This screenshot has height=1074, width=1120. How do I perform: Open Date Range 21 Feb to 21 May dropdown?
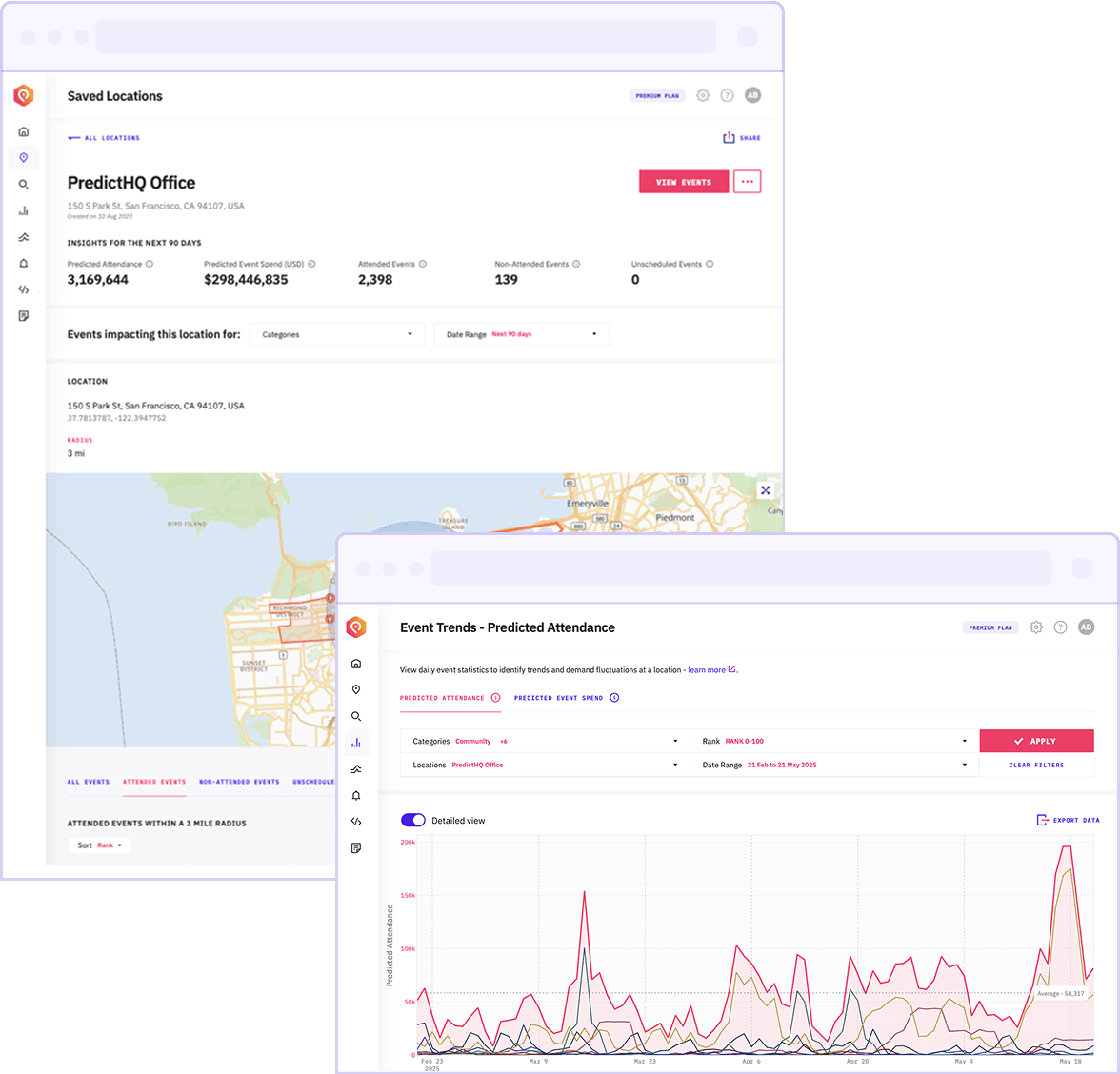tap(835, 765)
